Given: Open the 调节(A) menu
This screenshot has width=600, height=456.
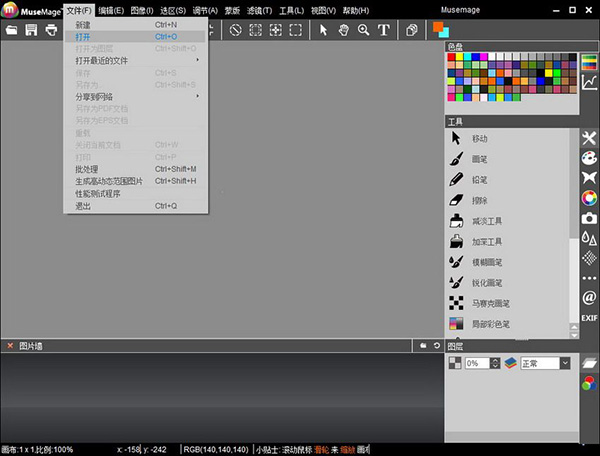Looking at the screenshot, I should coord(205,11).
